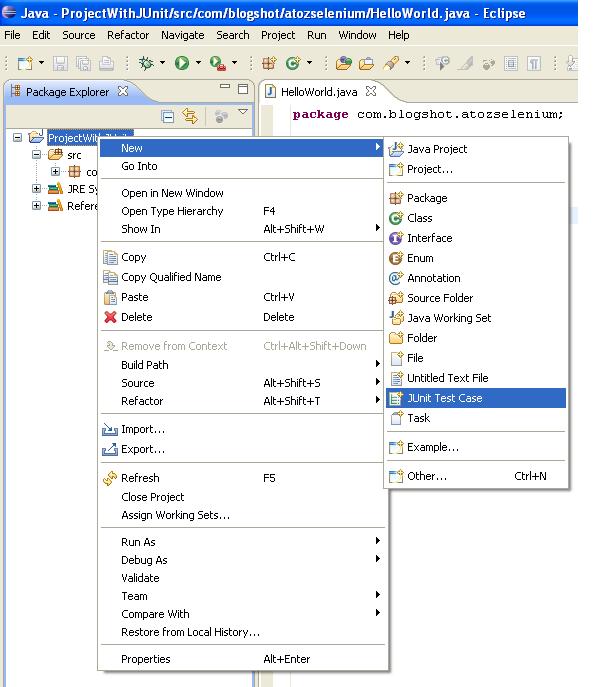Screen dimensions: 600x687
Task: Click the Open Task folder toolbar icon
Action: point(366,64)
